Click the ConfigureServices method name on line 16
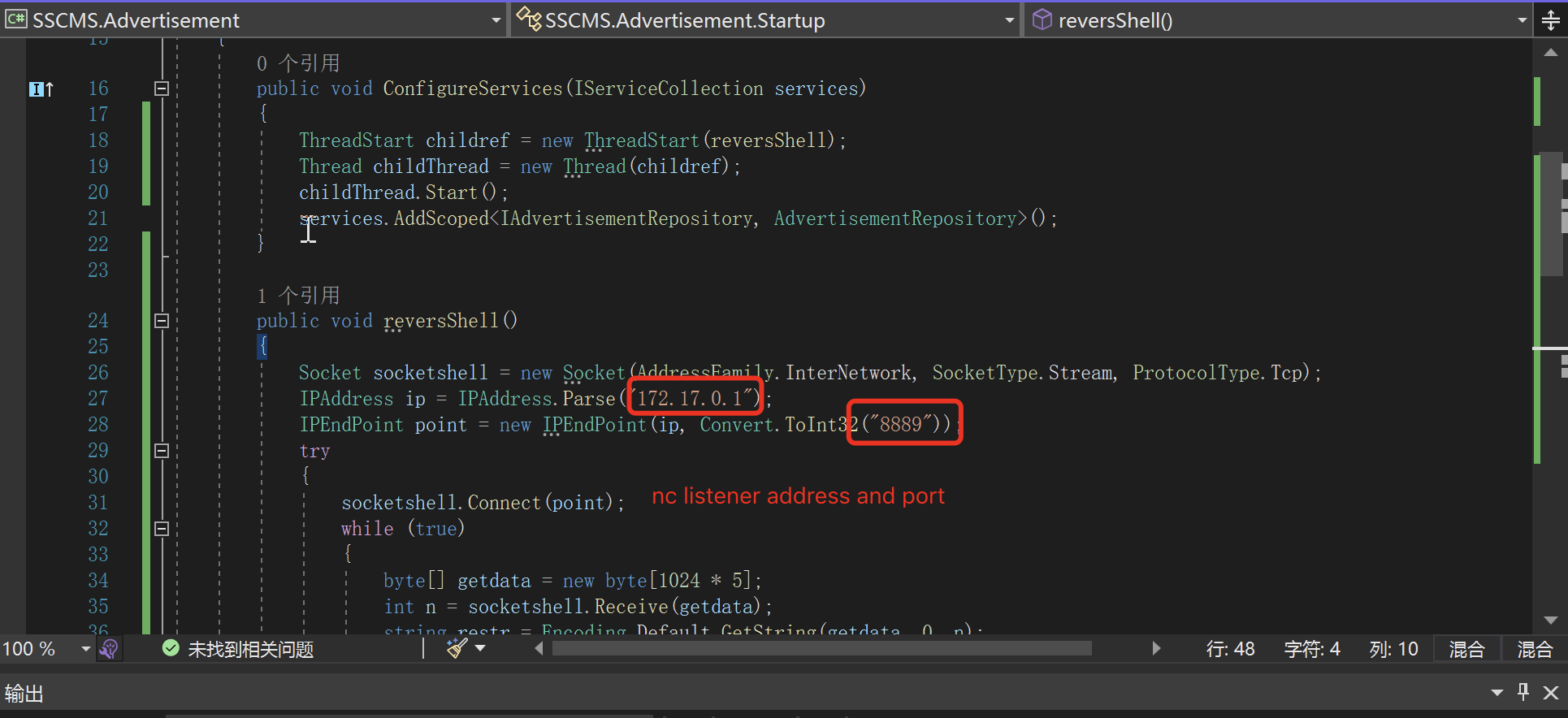Viewport: 1568px width, 718px height. point(473,88)
